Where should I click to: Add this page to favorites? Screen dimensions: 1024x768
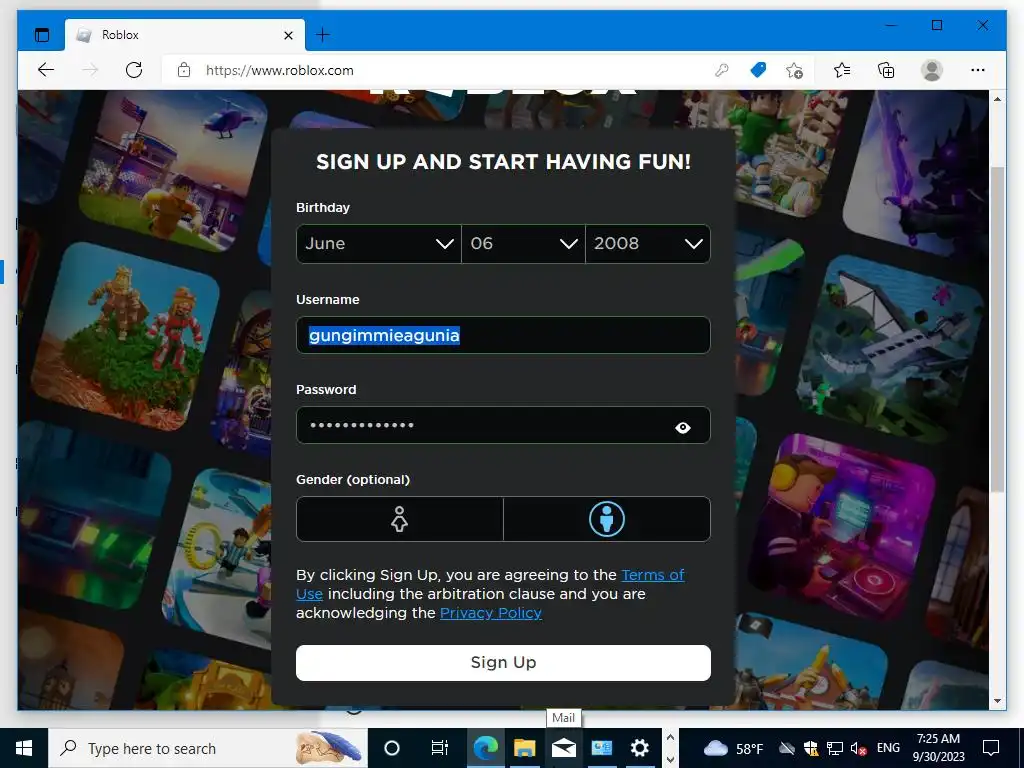(795, 70)
